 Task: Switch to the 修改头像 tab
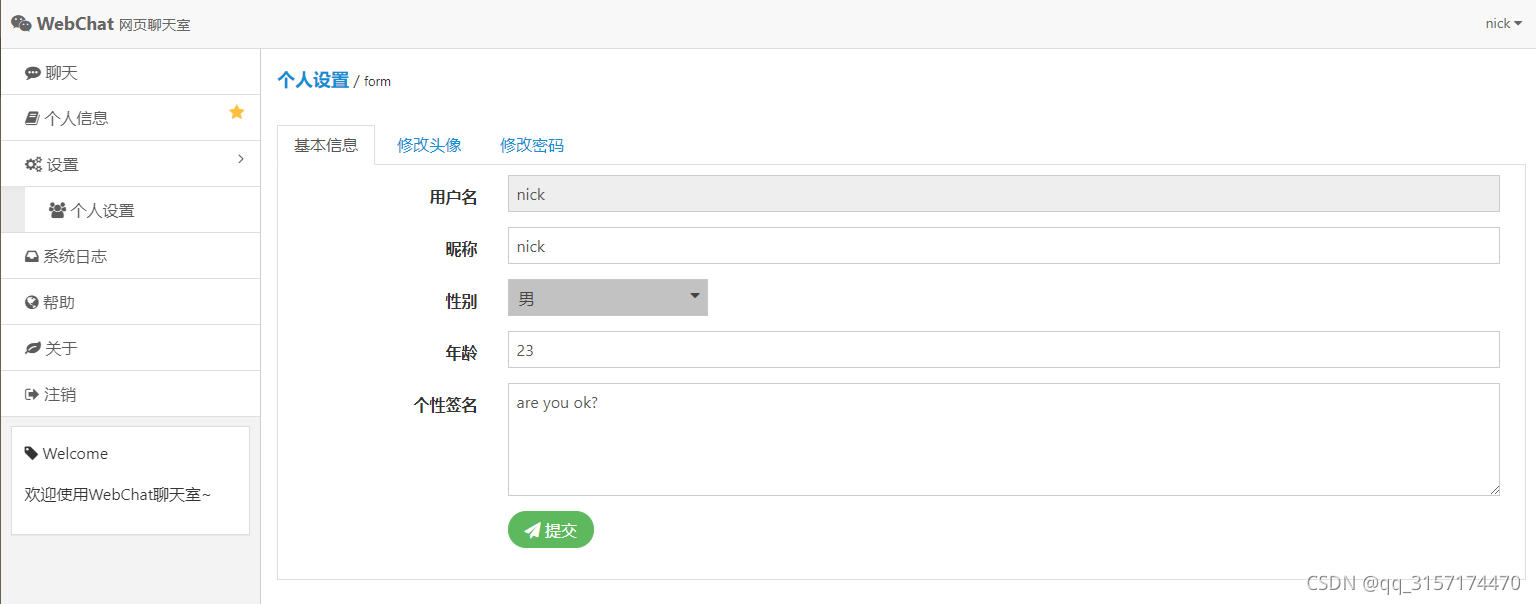(x=429, y=145)
